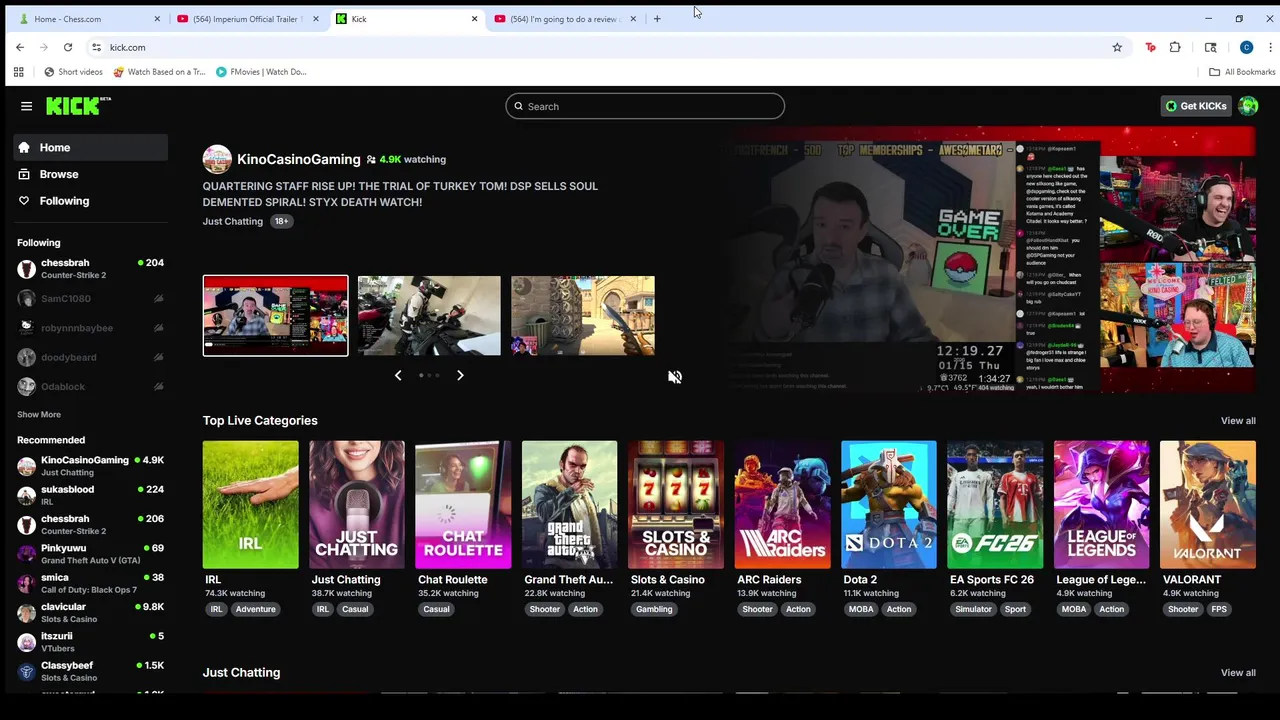Select the first featured stream thumbnail
This screenshot has width=1280, height=720.
tap(276, 316)
